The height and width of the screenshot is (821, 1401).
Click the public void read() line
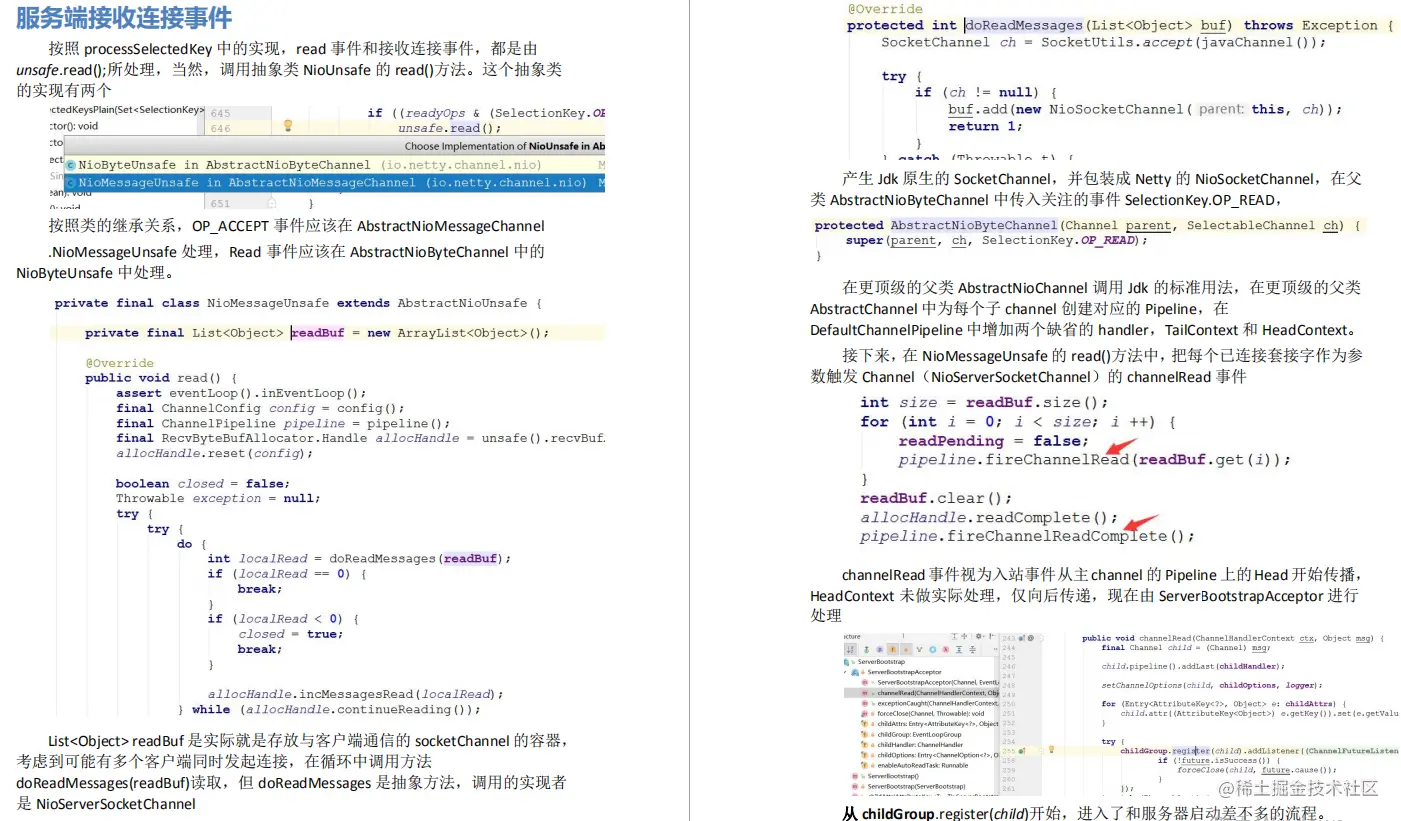pyautogui.click(x=160, y=378)
